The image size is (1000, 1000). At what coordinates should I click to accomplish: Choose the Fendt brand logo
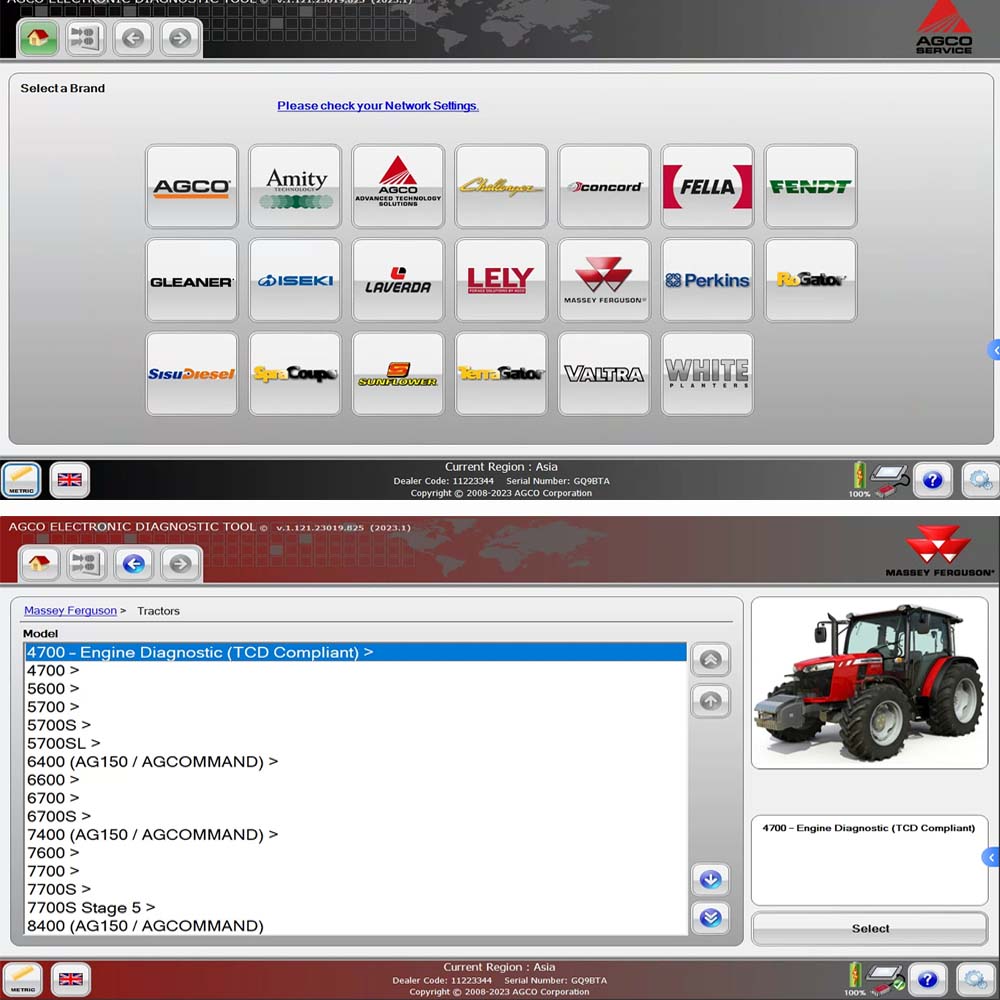pos(810,186)
